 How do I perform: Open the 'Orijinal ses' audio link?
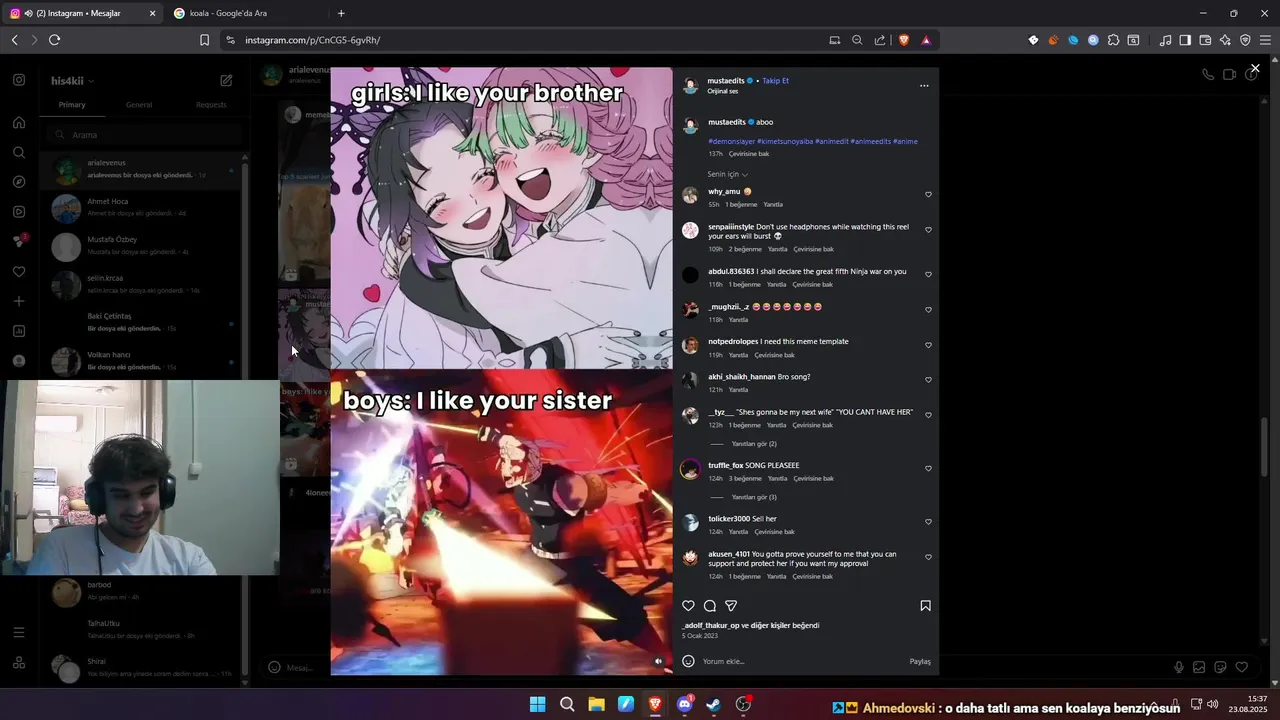(x=723, y=91)
